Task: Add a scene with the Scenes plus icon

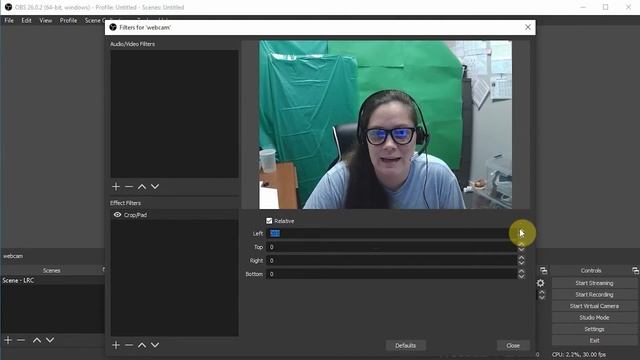Action: [8, 340]
